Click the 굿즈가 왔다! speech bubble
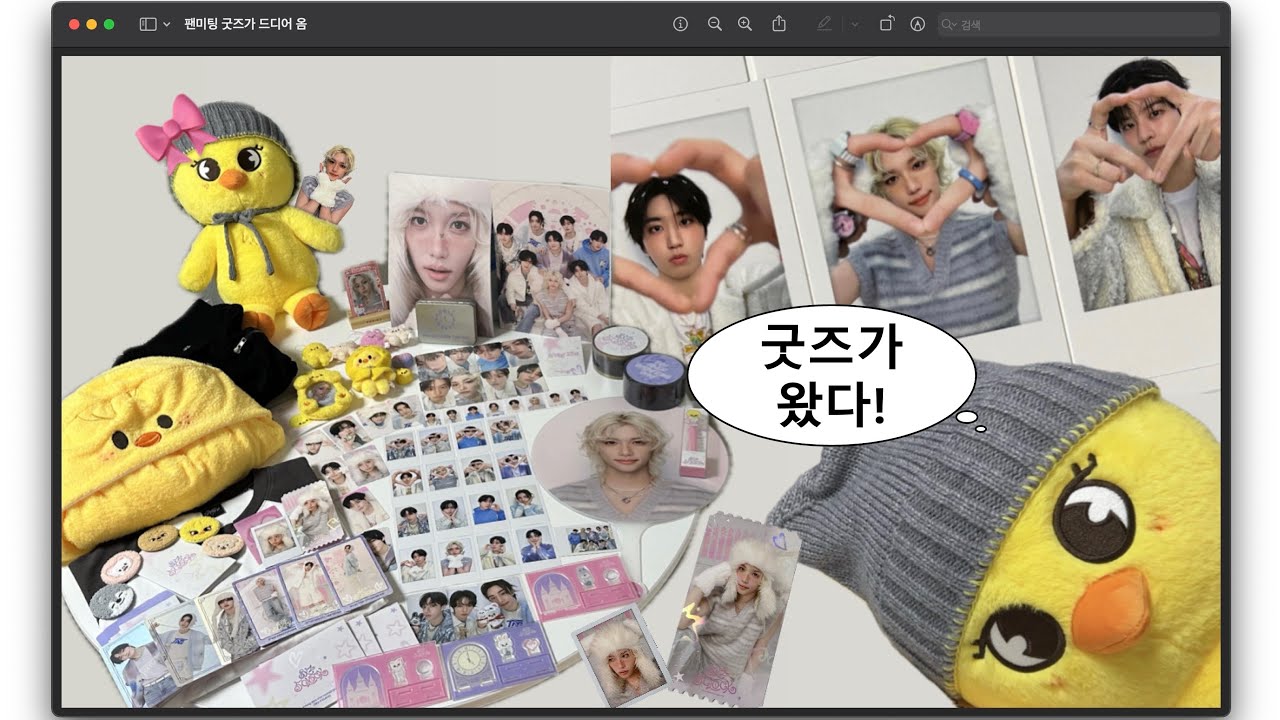 (x=831, y=375)
